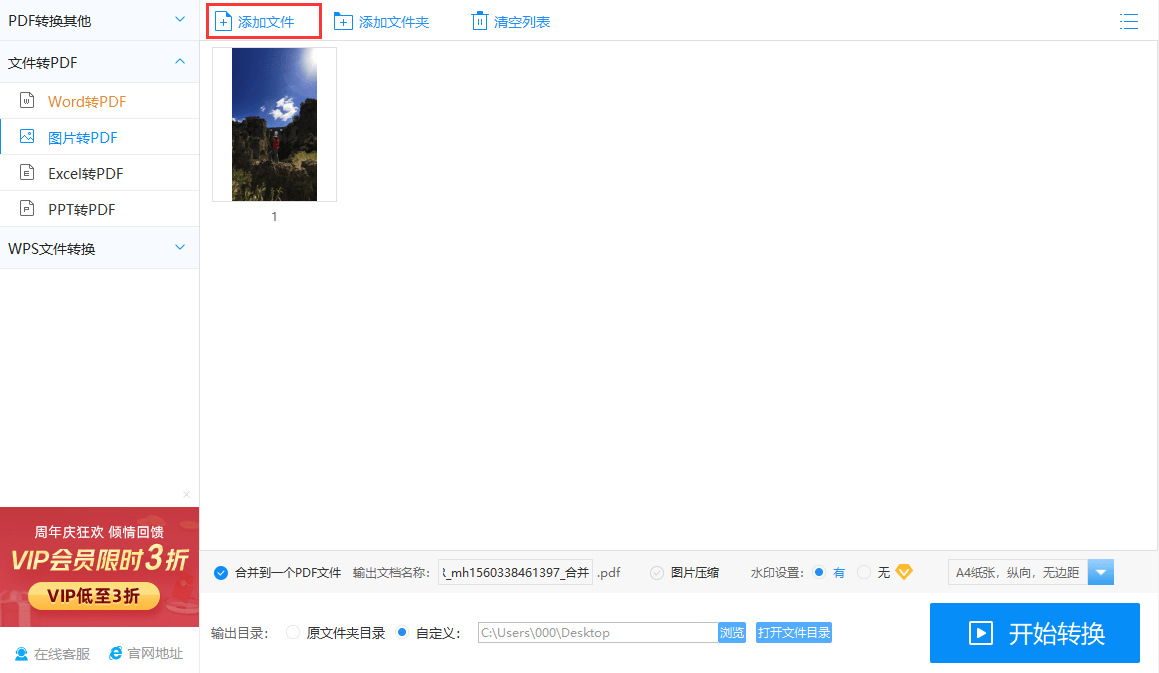This screenshot has width=1159, height=673.
Task: Click 打开文件目录 button
Action: tap(794, 632)
